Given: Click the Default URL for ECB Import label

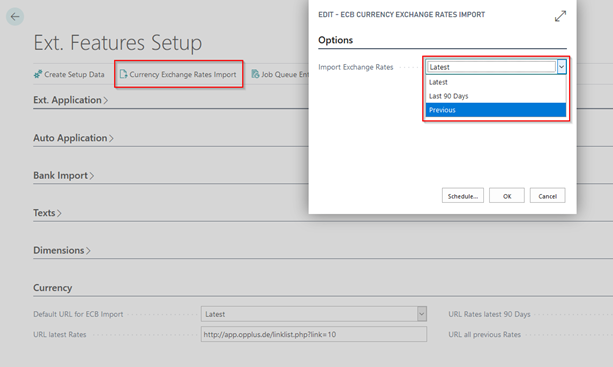Looking at the screenshot, I should tap(78, 314).
